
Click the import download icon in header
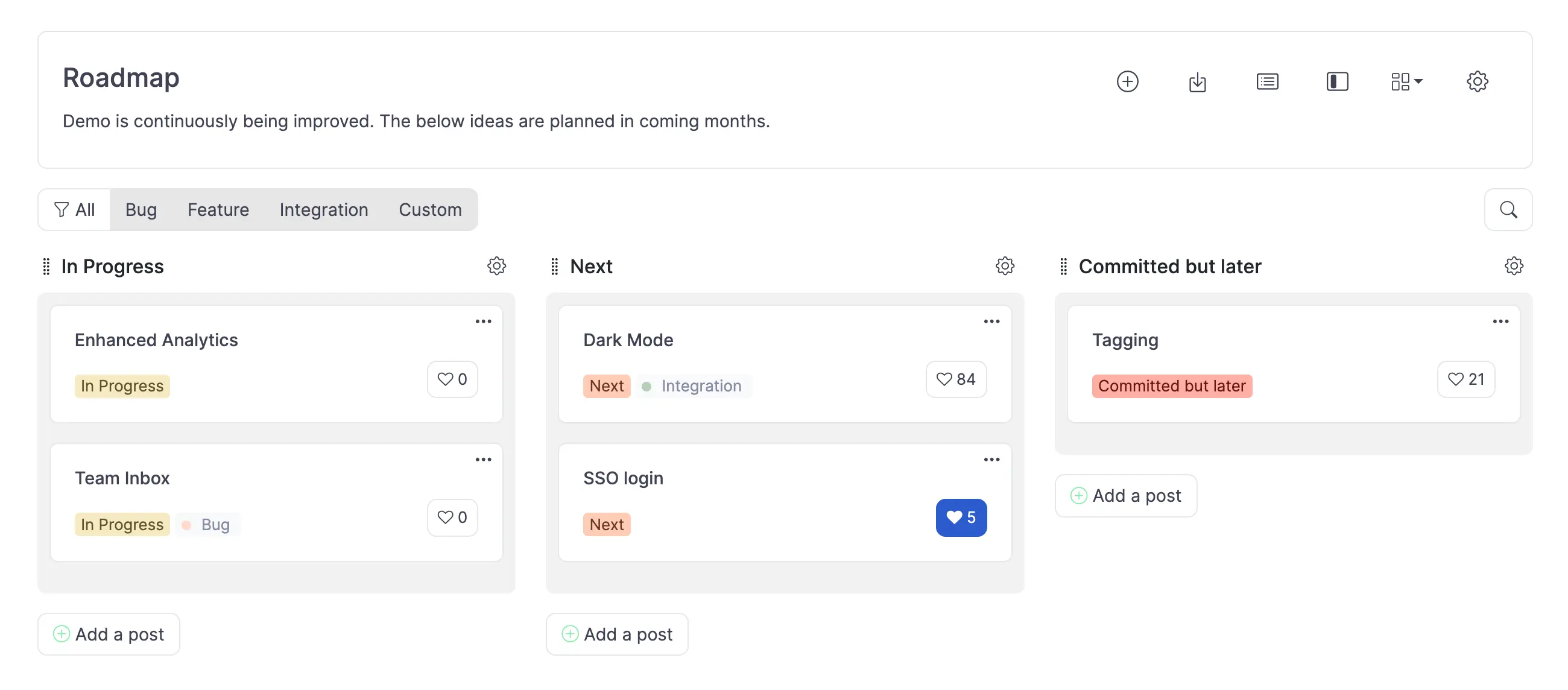[x=1197, y=81]
